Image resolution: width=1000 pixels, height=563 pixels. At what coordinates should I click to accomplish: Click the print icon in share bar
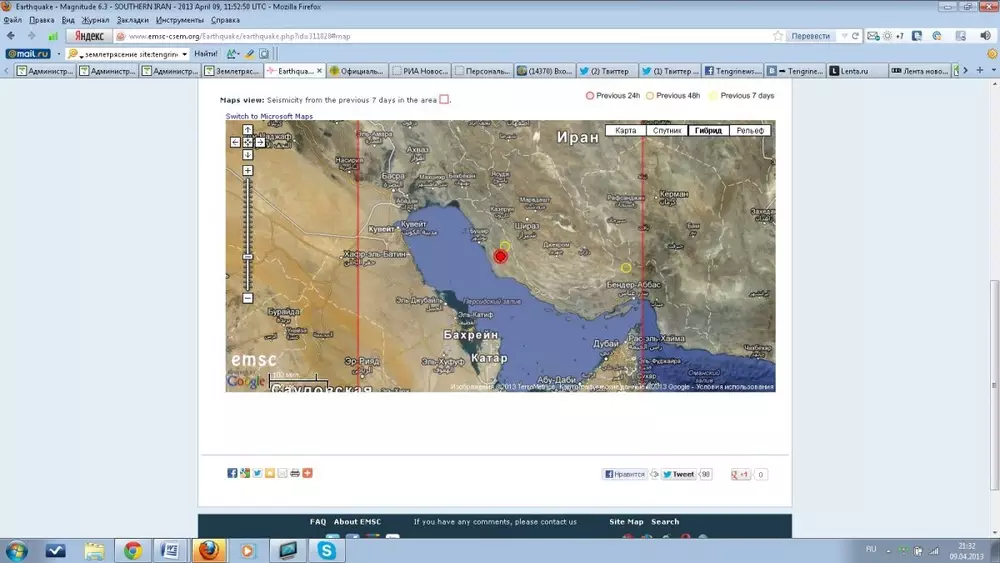tap(295, 473)
